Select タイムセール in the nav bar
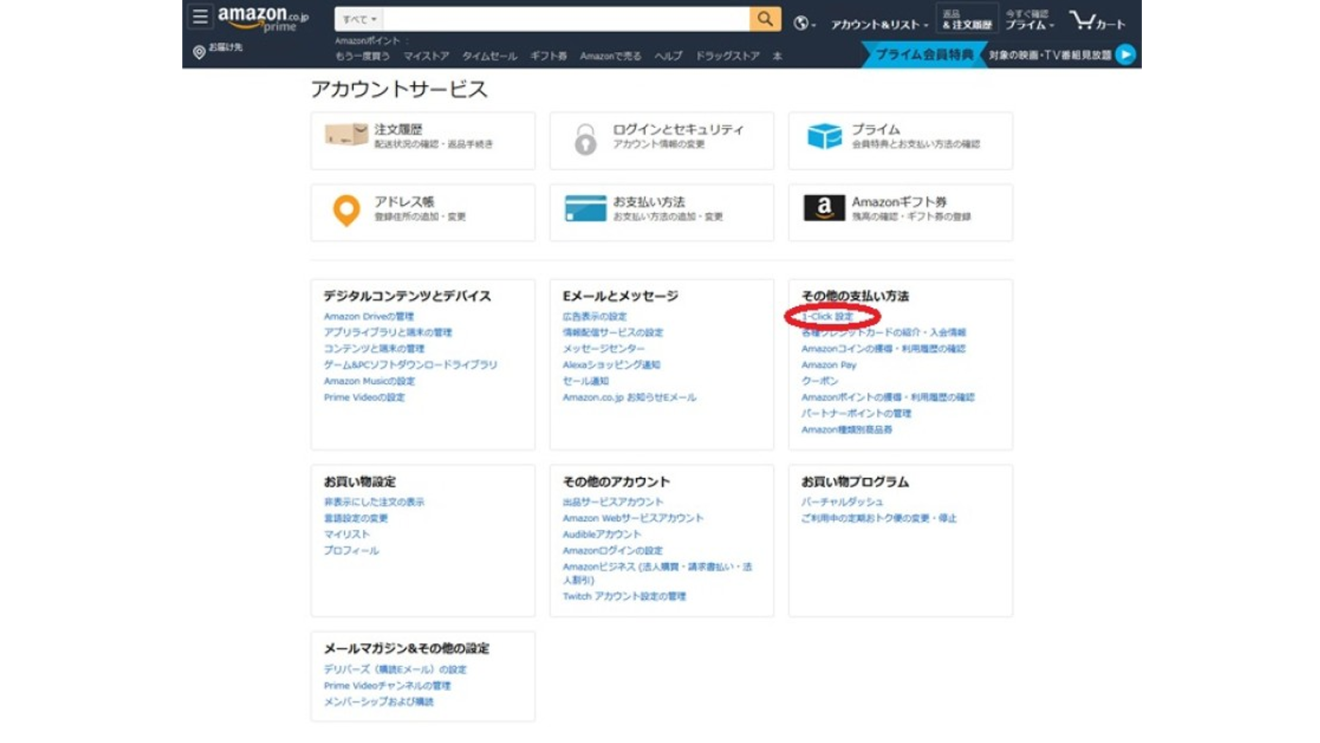Image resolution: width=1320 pixels, height=743 pixels. point(489,57)
